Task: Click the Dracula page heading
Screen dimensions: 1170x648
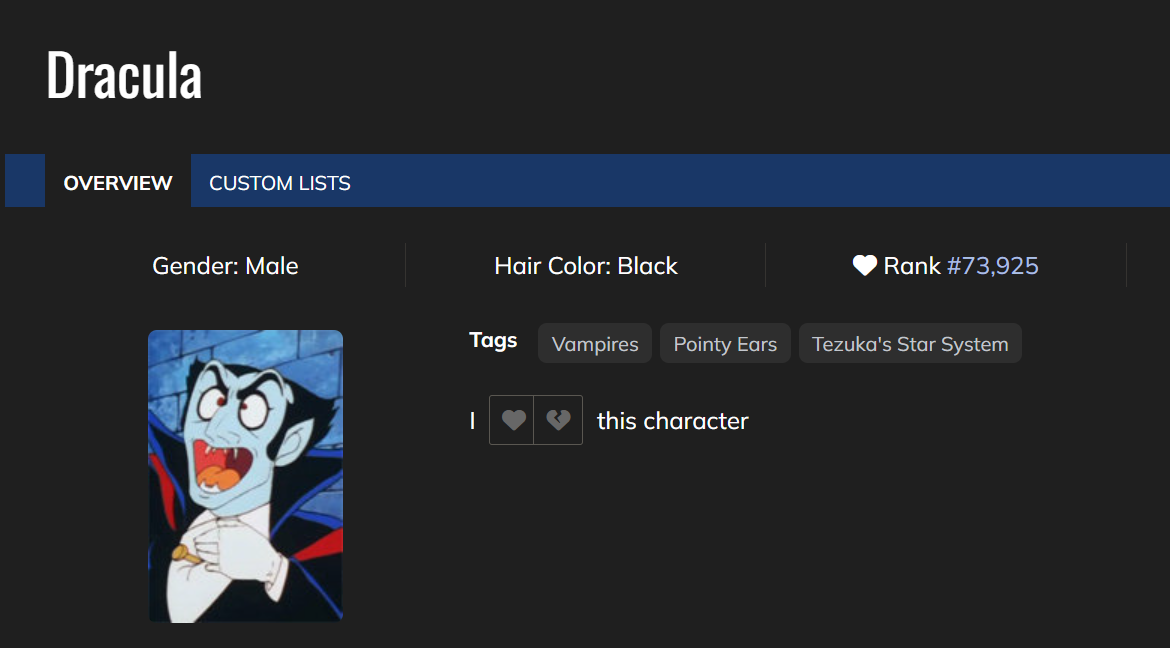Action: (x=124, y=75)
